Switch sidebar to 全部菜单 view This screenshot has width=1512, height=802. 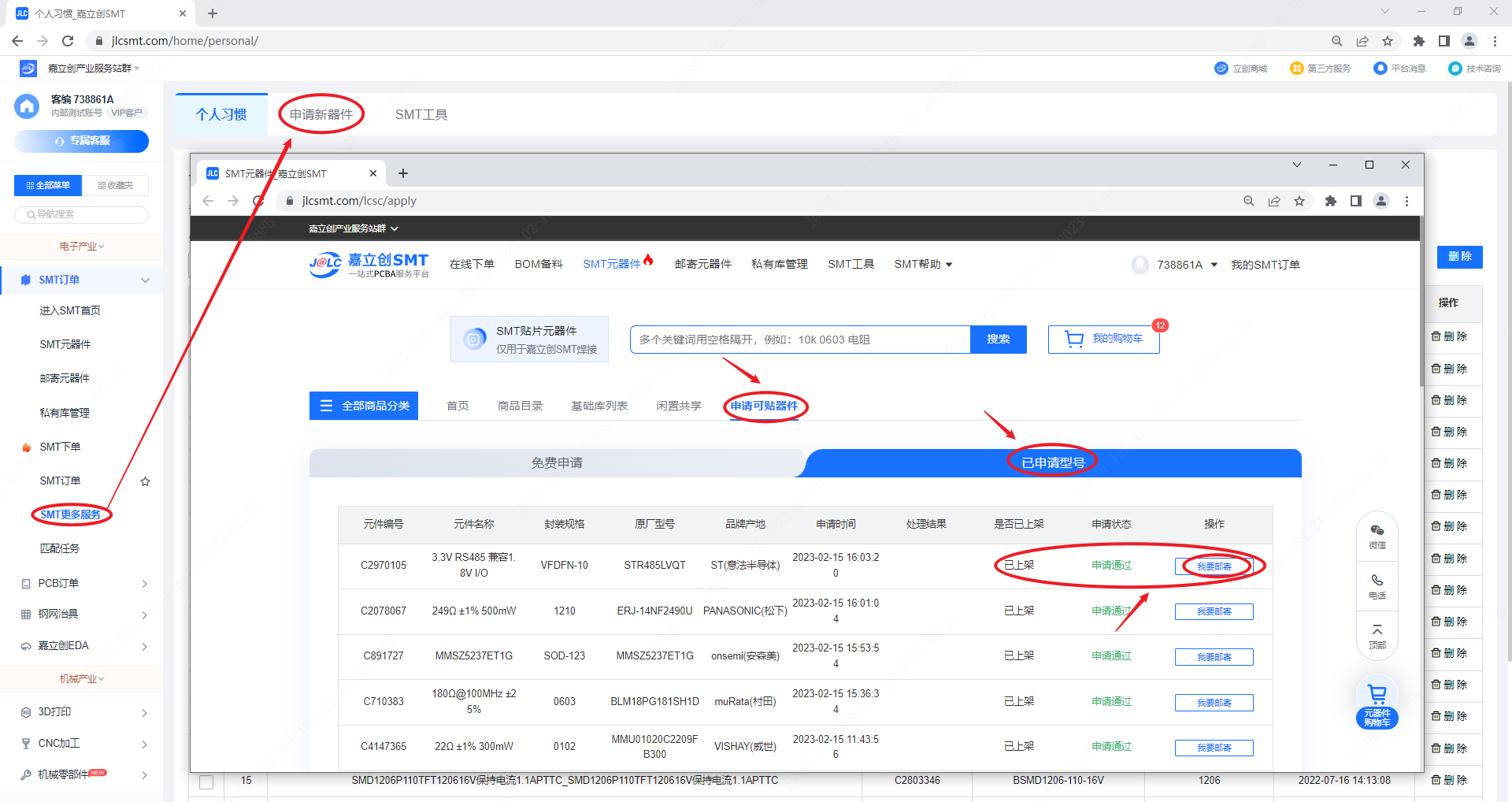point(48,185)
